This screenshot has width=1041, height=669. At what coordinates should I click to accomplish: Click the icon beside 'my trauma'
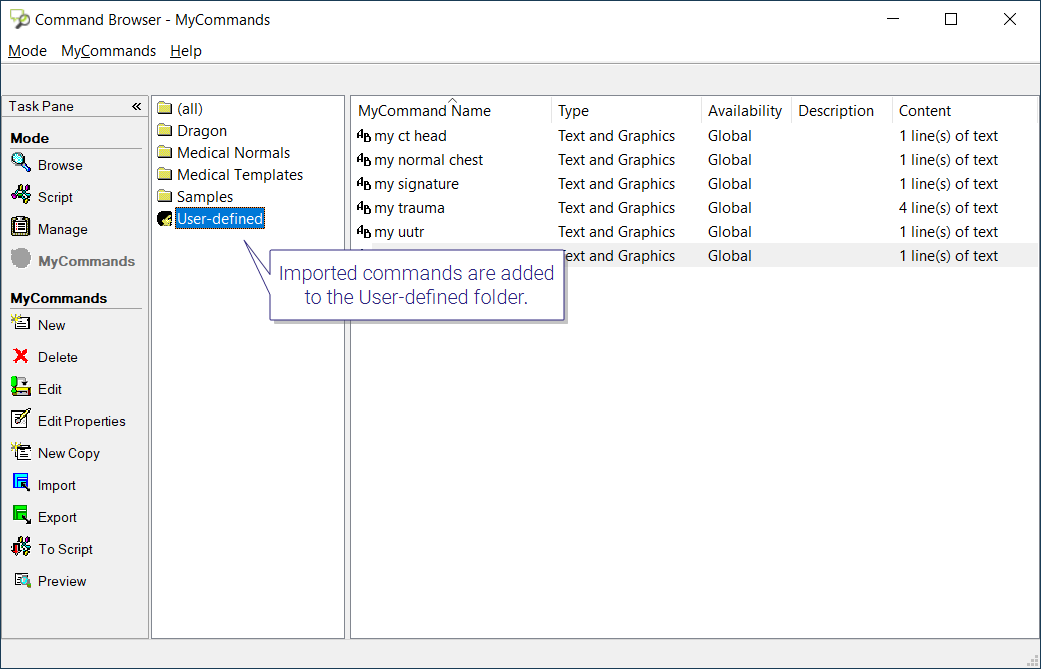(x=364, y=208)
